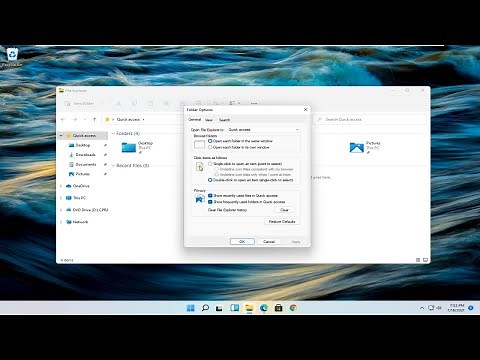Open the 'Open File Explorer to' dropdown
This screenshot has height=360, width=480.
[263, 130]
